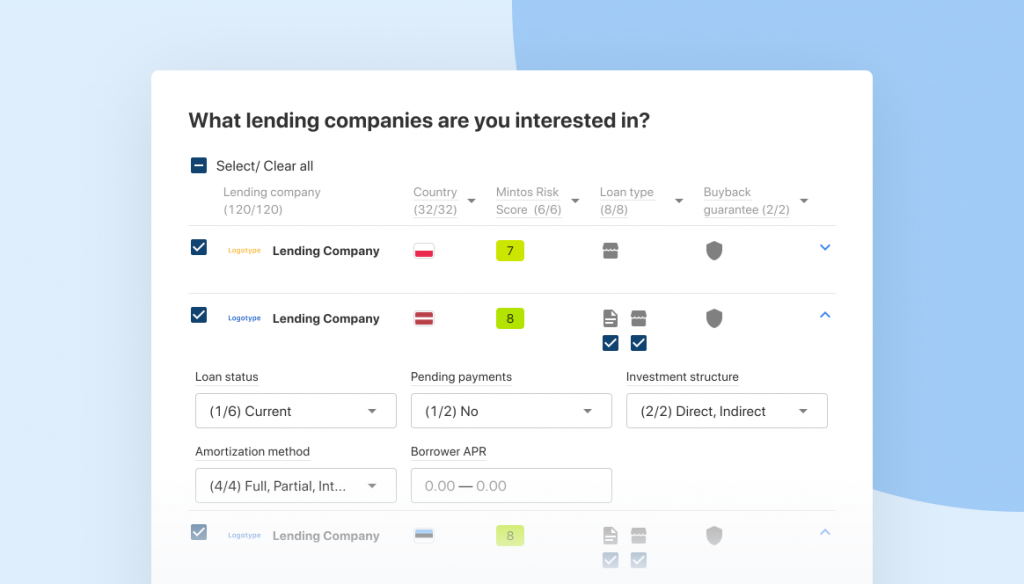Click the storefront icon in second row
Viewport: 1024px width, 584px height.
(x=639, y=319)
